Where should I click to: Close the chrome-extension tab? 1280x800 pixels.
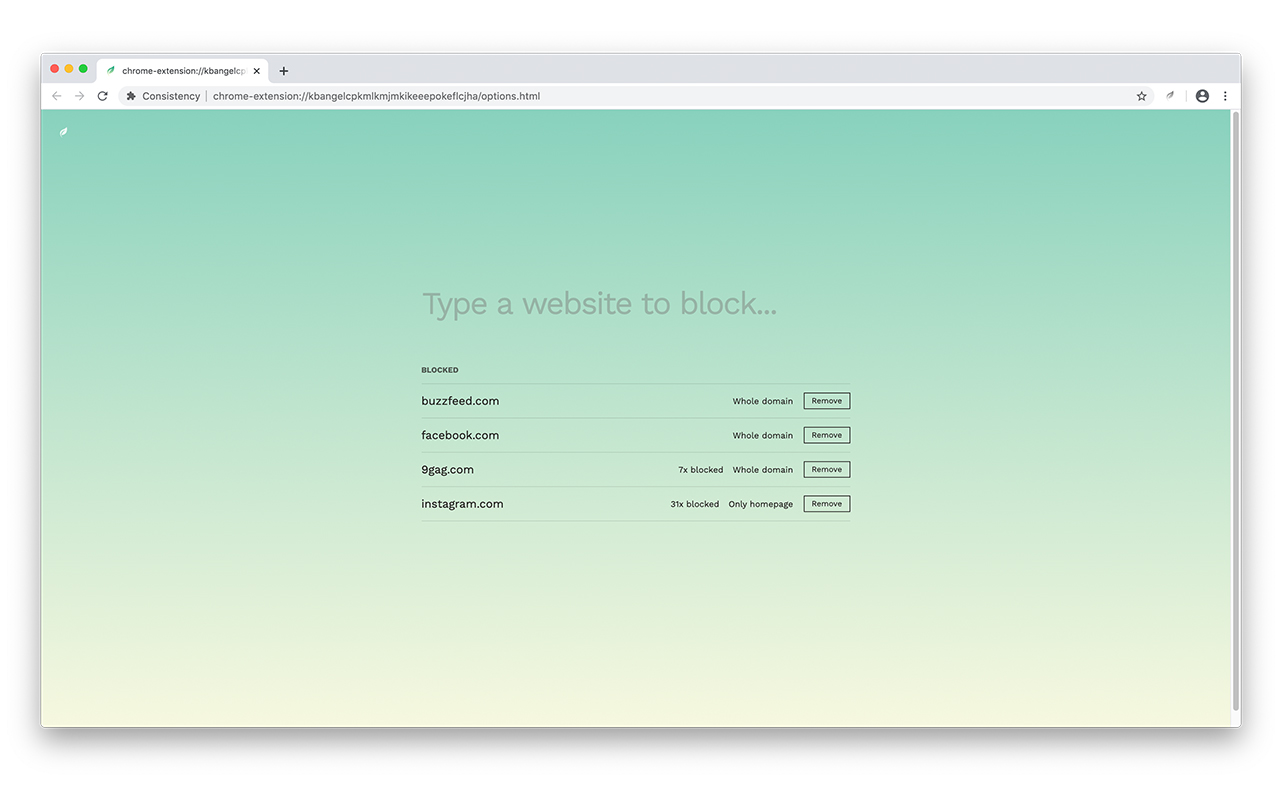point(256,71)
